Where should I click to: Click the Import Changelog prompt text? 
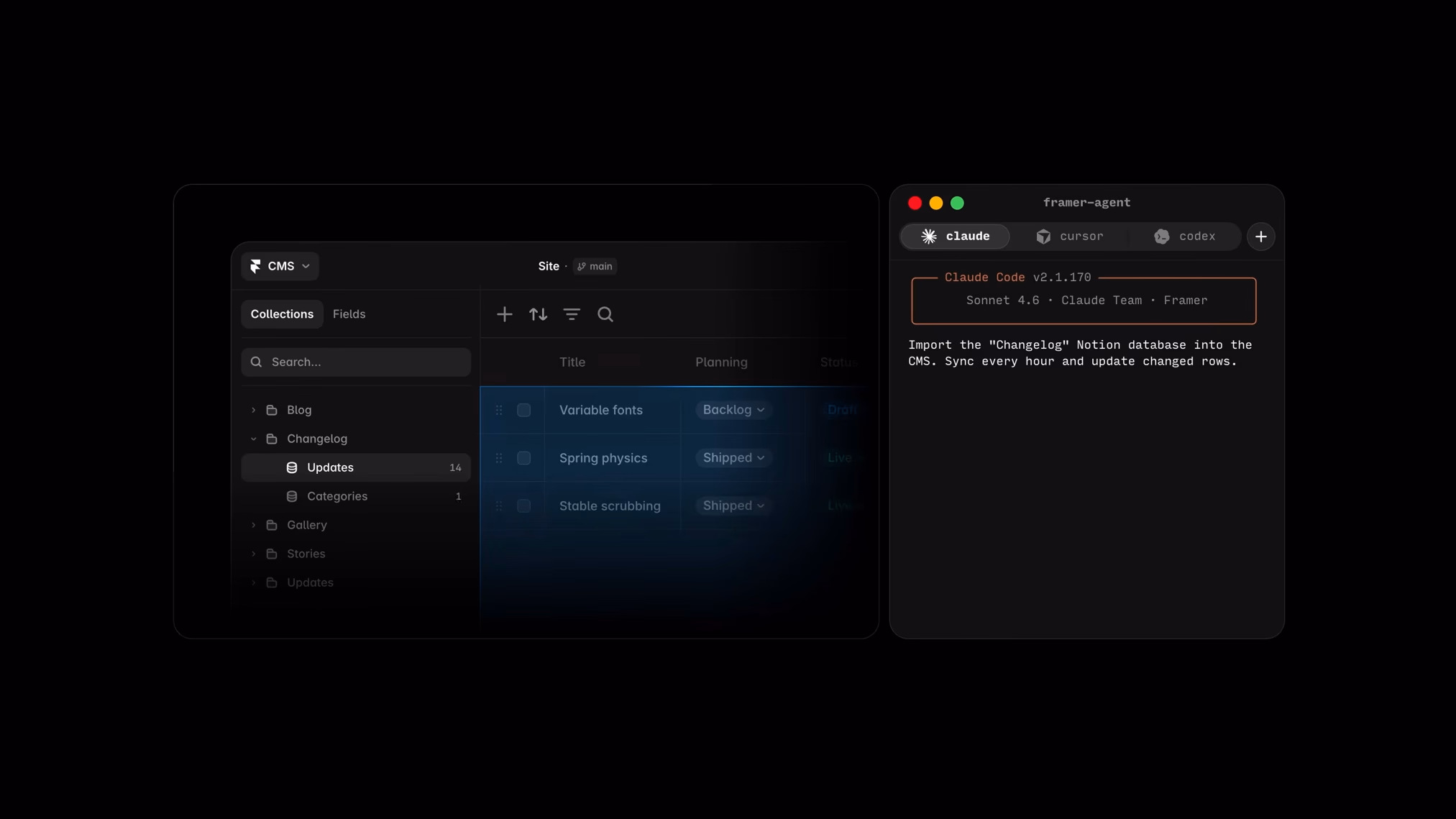click(x=1080, y=353)
